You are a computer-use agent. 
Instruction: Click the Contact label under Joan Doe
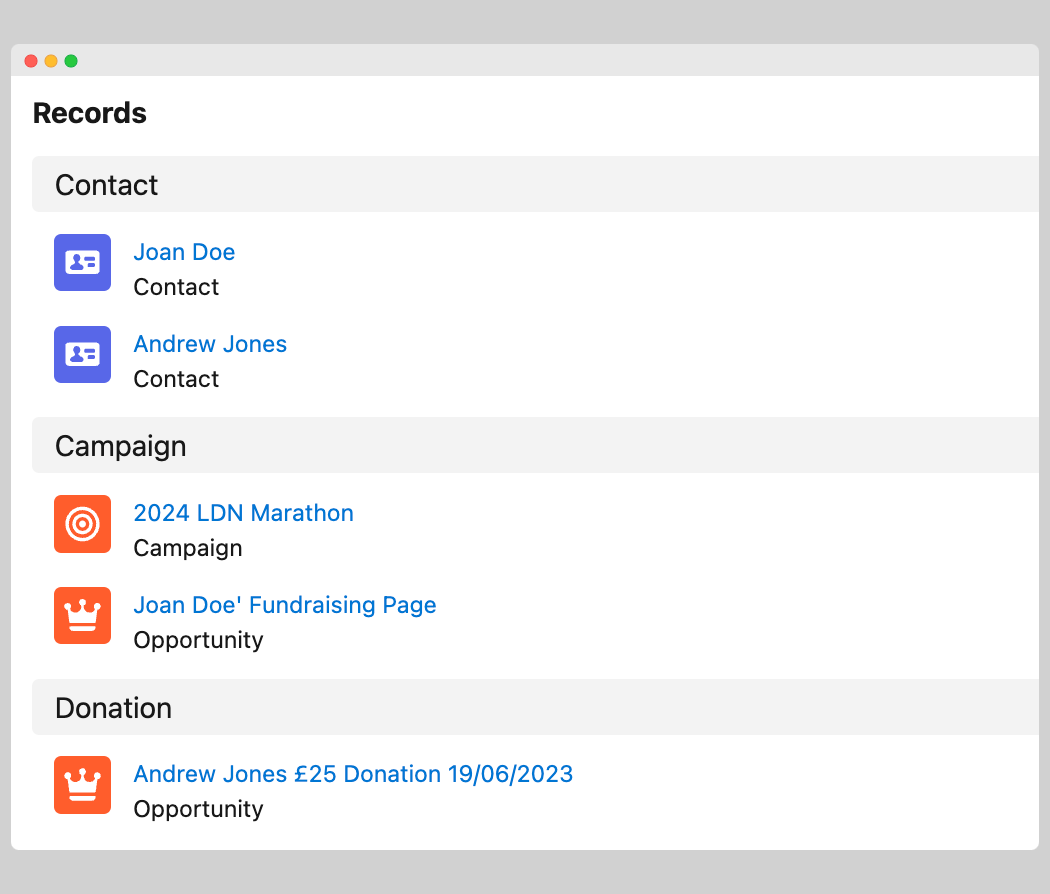coord(176,287)
